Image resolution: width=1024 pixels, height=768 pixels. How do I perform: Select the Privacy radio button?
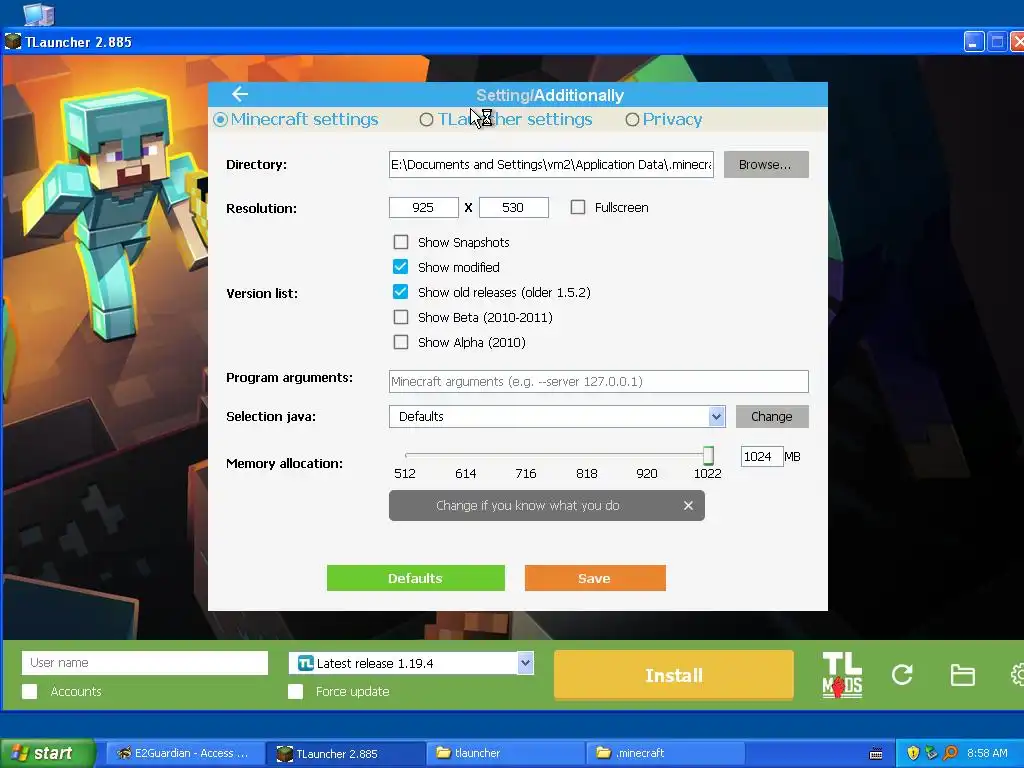pos(632,120)
